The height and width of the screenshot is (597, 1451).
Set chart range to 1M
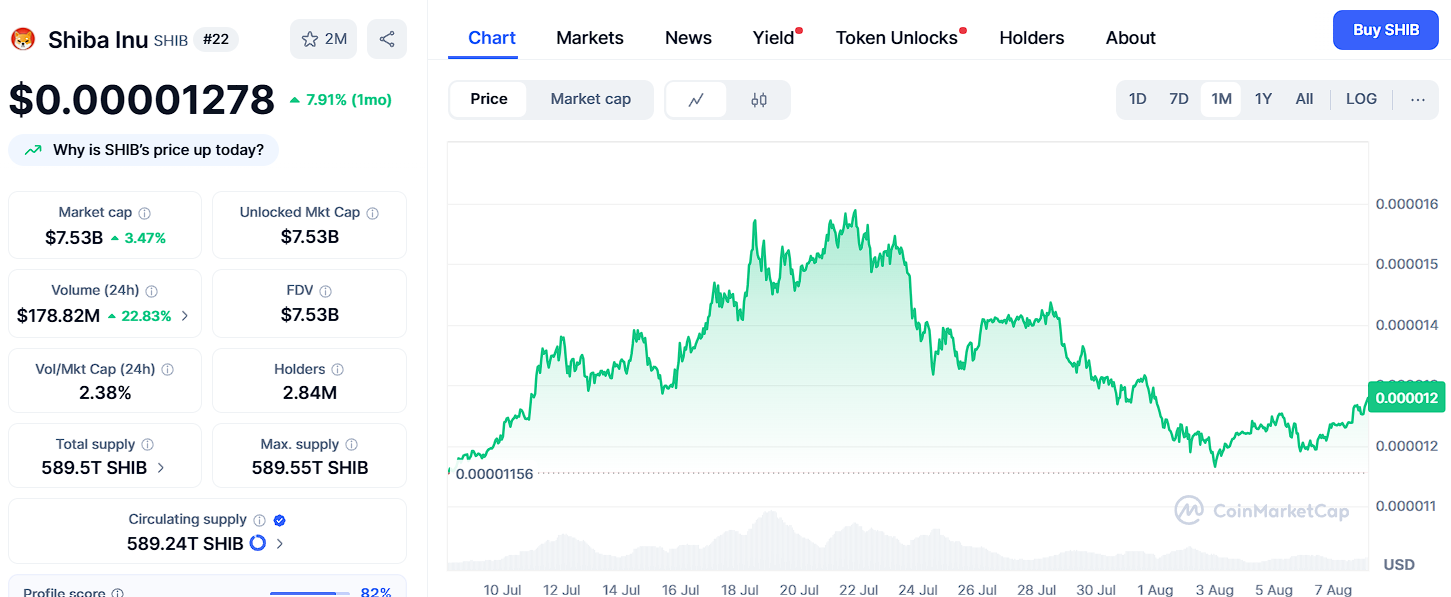[x=1221, y=99]
